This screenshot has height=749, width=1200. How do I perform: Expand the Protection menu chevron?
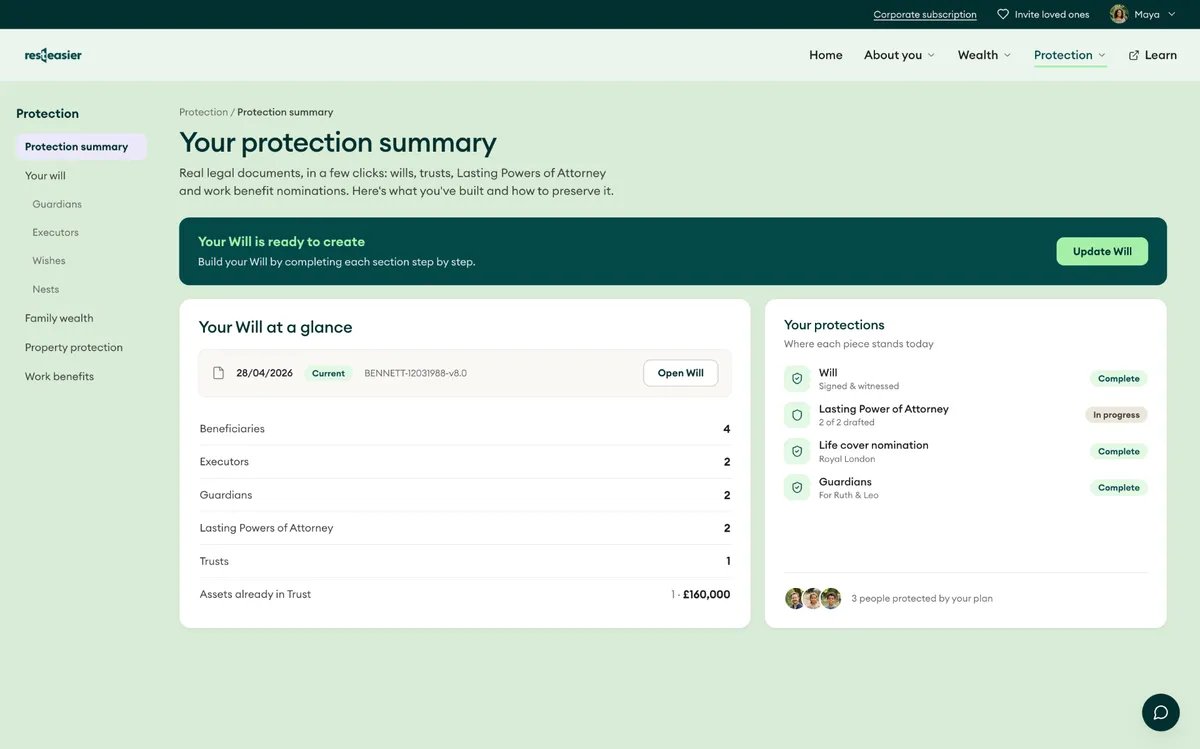coord(1102,55)
